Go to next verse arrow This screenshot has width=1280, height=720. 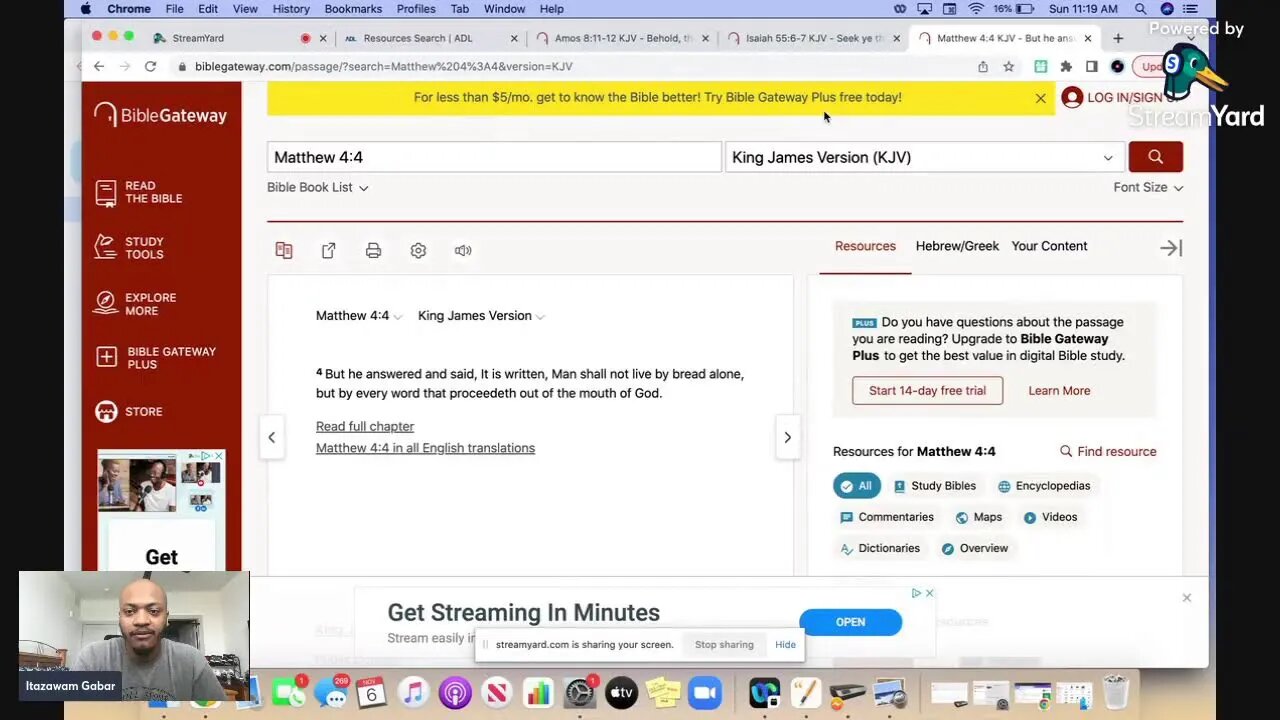(x=787, y=437)
